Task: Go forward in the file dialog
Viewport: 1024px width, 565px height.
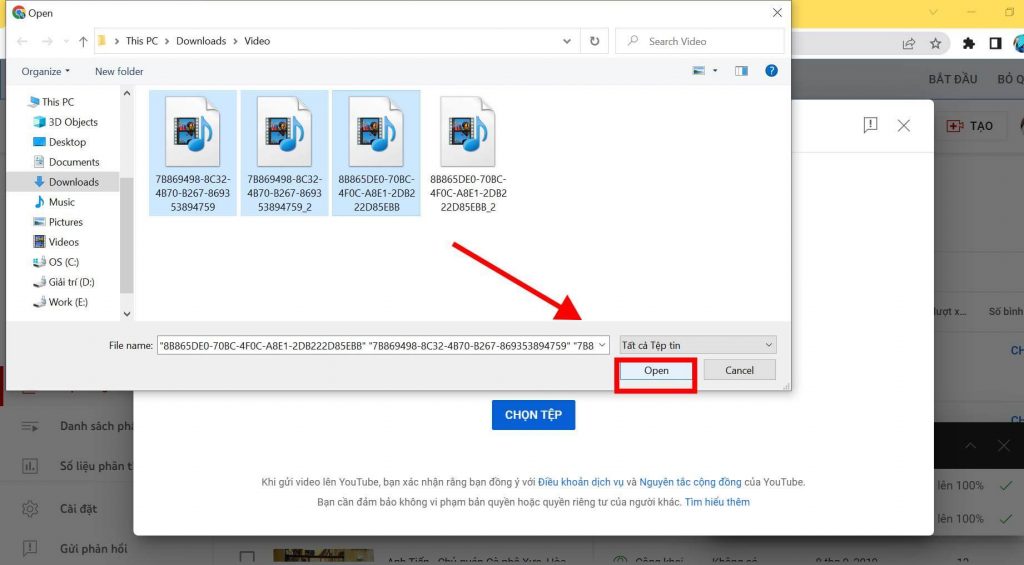Action: [x=47, y=41]
